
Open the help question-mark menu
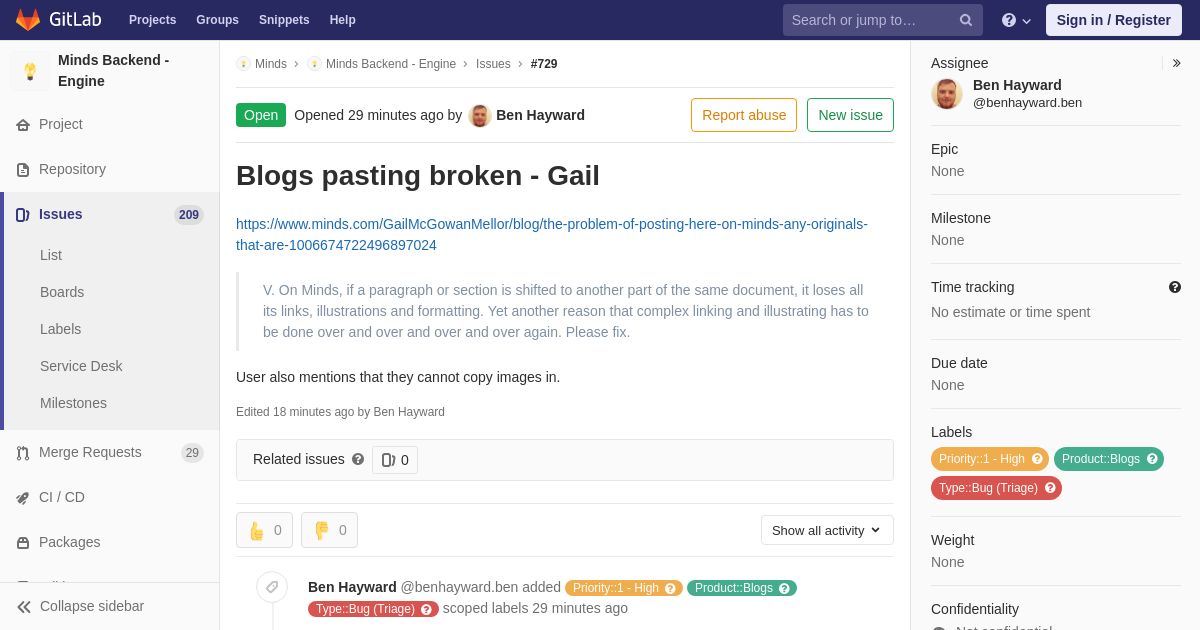1016,20
